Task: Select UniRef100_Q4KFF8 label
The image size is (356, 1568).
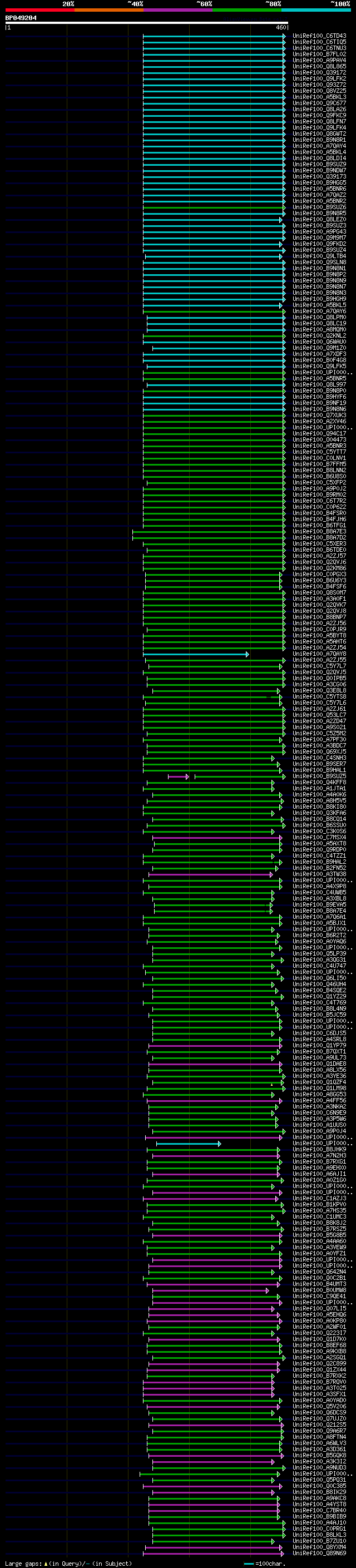Action: click(319, 783)
